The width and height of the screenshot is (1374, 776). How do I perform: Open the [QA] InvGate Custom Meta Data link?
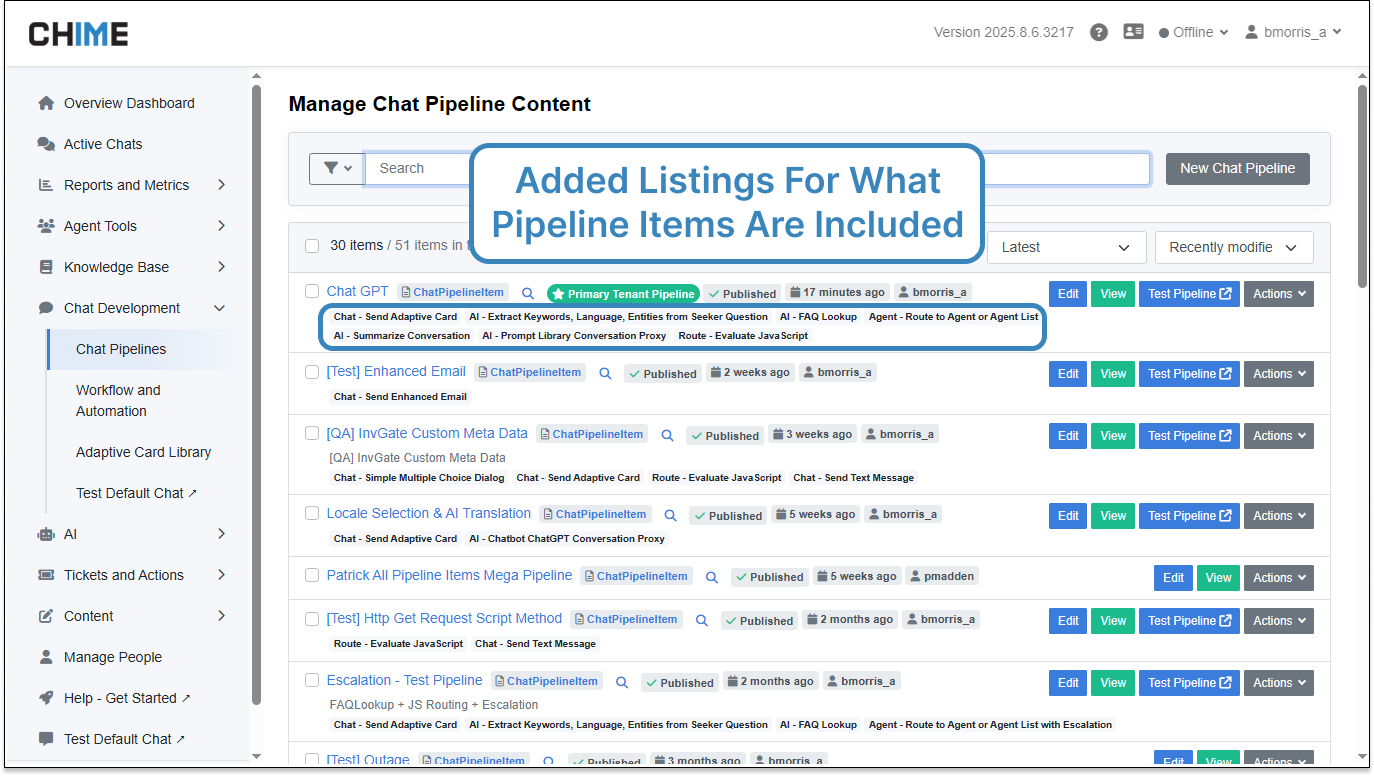(427, 433)
